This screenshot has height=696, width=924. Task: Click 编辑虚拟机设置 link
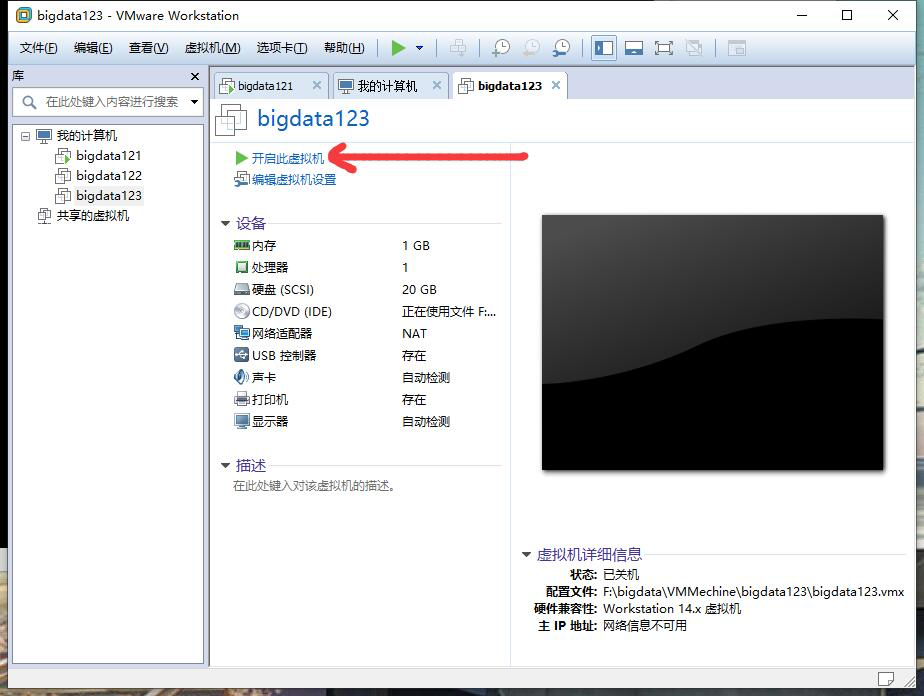pyautogui.click(x=294, y=180)
